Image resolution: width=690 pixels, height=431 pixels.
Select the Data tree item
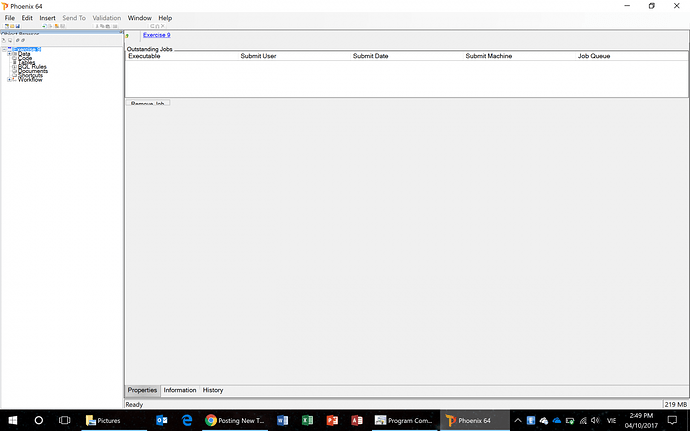[24, 54]
